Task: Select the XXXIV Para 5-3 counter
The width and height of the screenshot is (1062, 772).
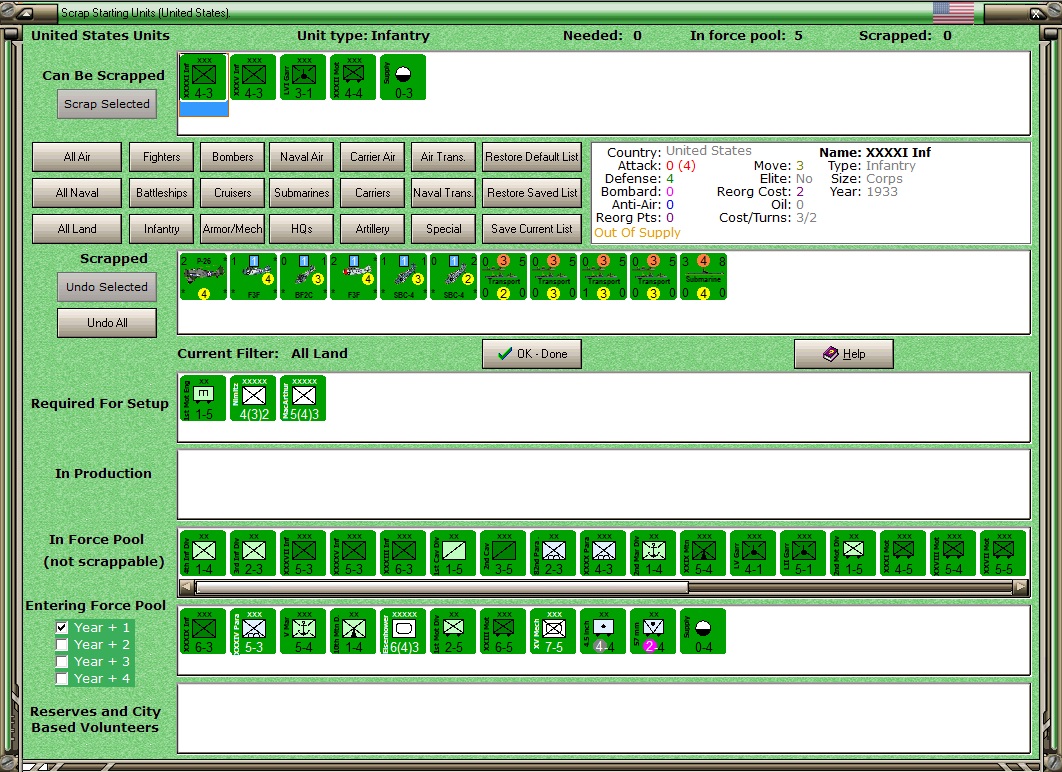Action: pos(253,631)
